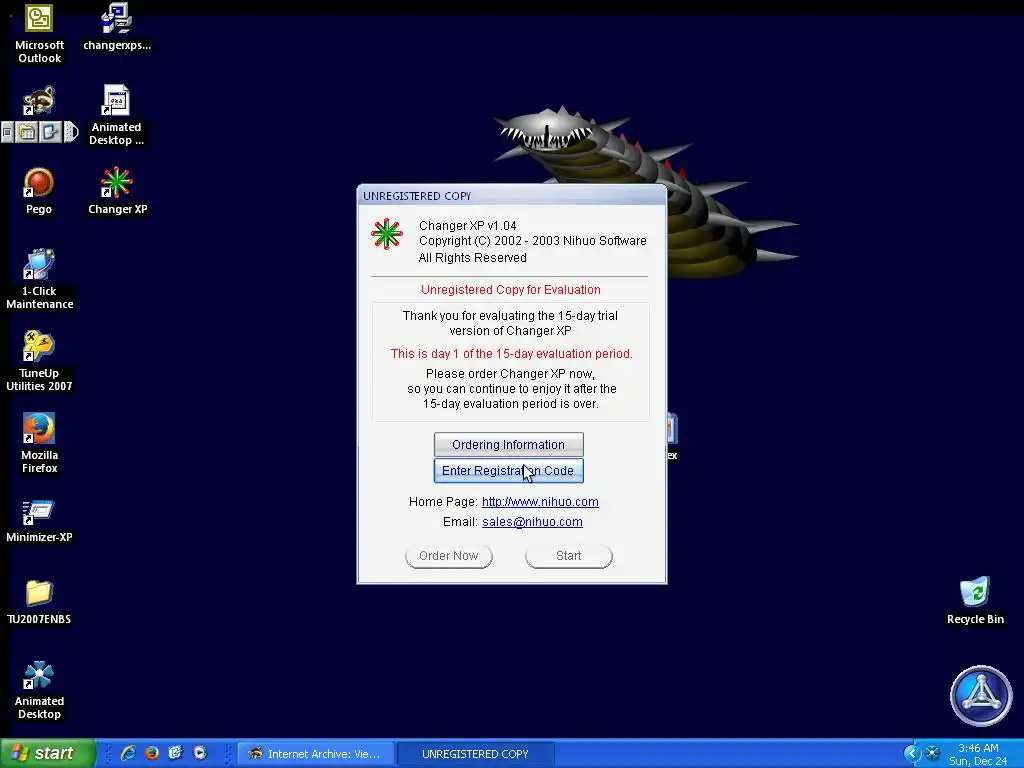Click the Start button in the dialog
This screenshot has width=1024, height=768.
[x=569, y=556]
